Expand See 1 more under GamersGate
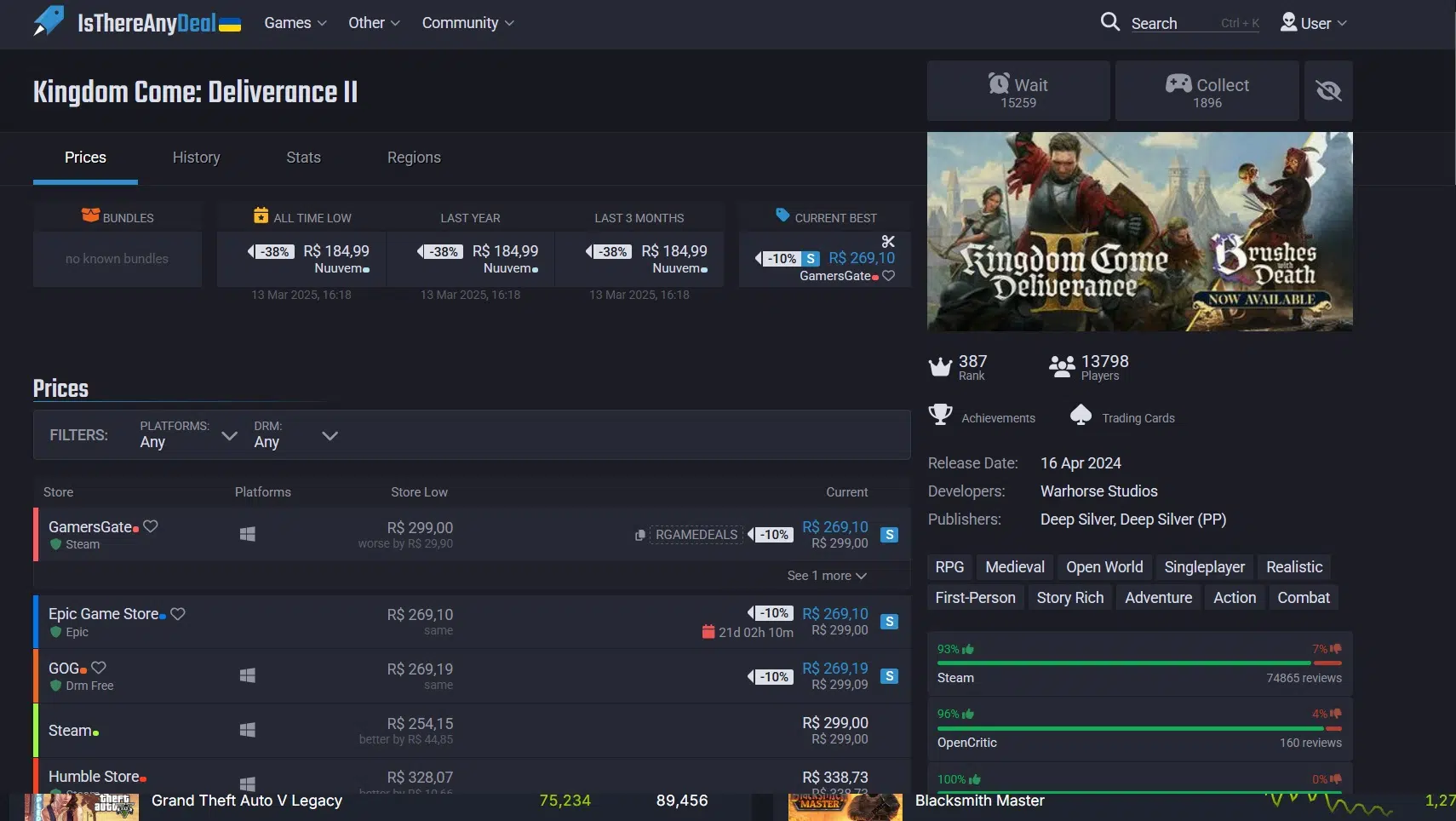 pyautogui.click(x=827, y=576)
